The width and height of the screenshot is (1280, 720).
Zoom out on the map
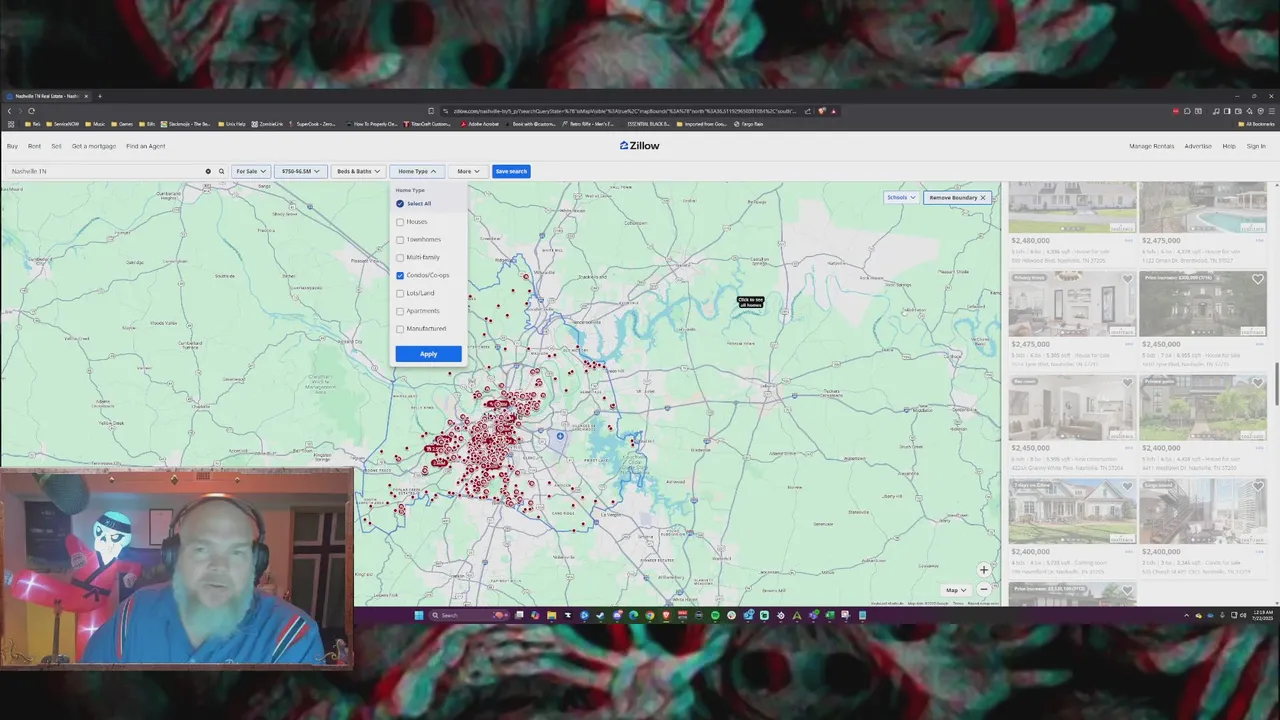pos(983,590)
